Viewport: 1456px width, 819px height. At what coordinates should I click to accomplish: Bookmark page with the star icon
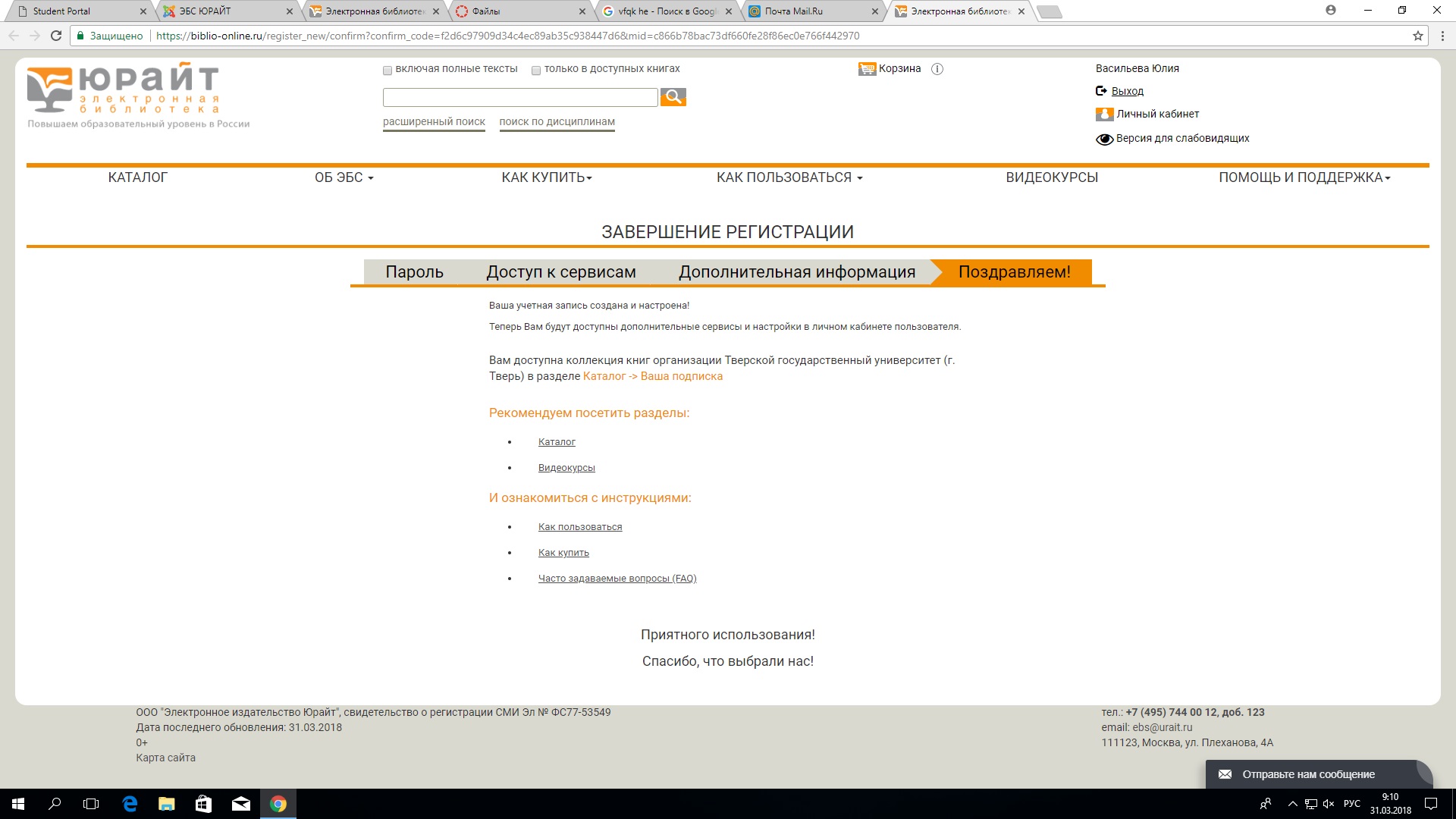[1417, 36]
